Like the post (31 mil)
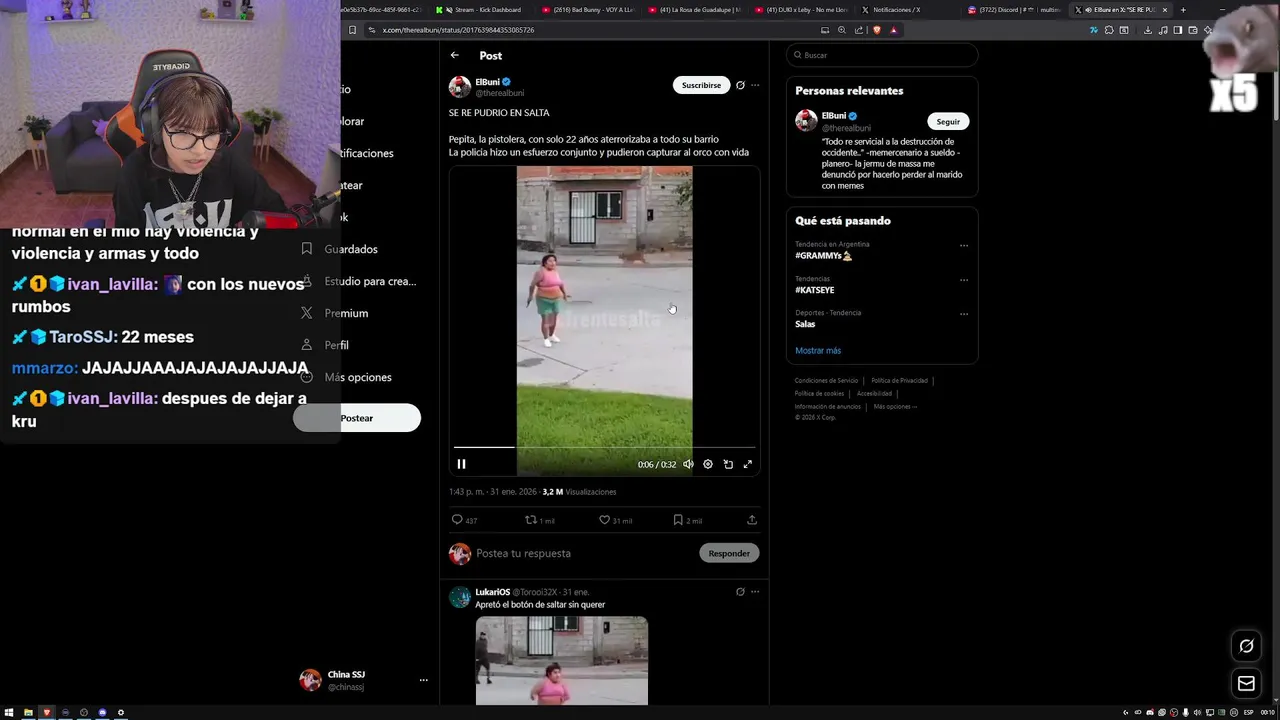 pyautogui.click(x=615, y=520)
